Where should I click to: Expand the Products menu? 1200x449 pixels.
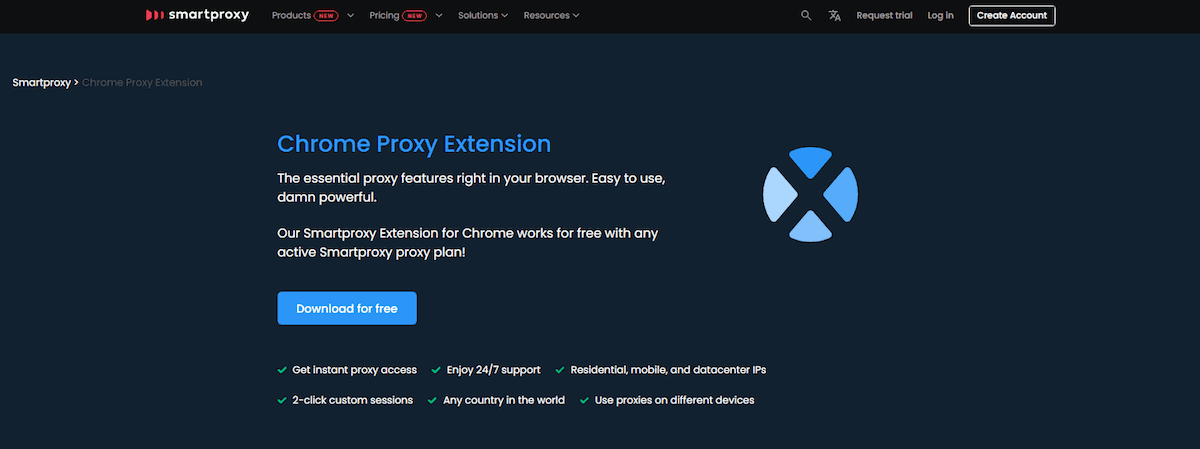coord(313,15)
